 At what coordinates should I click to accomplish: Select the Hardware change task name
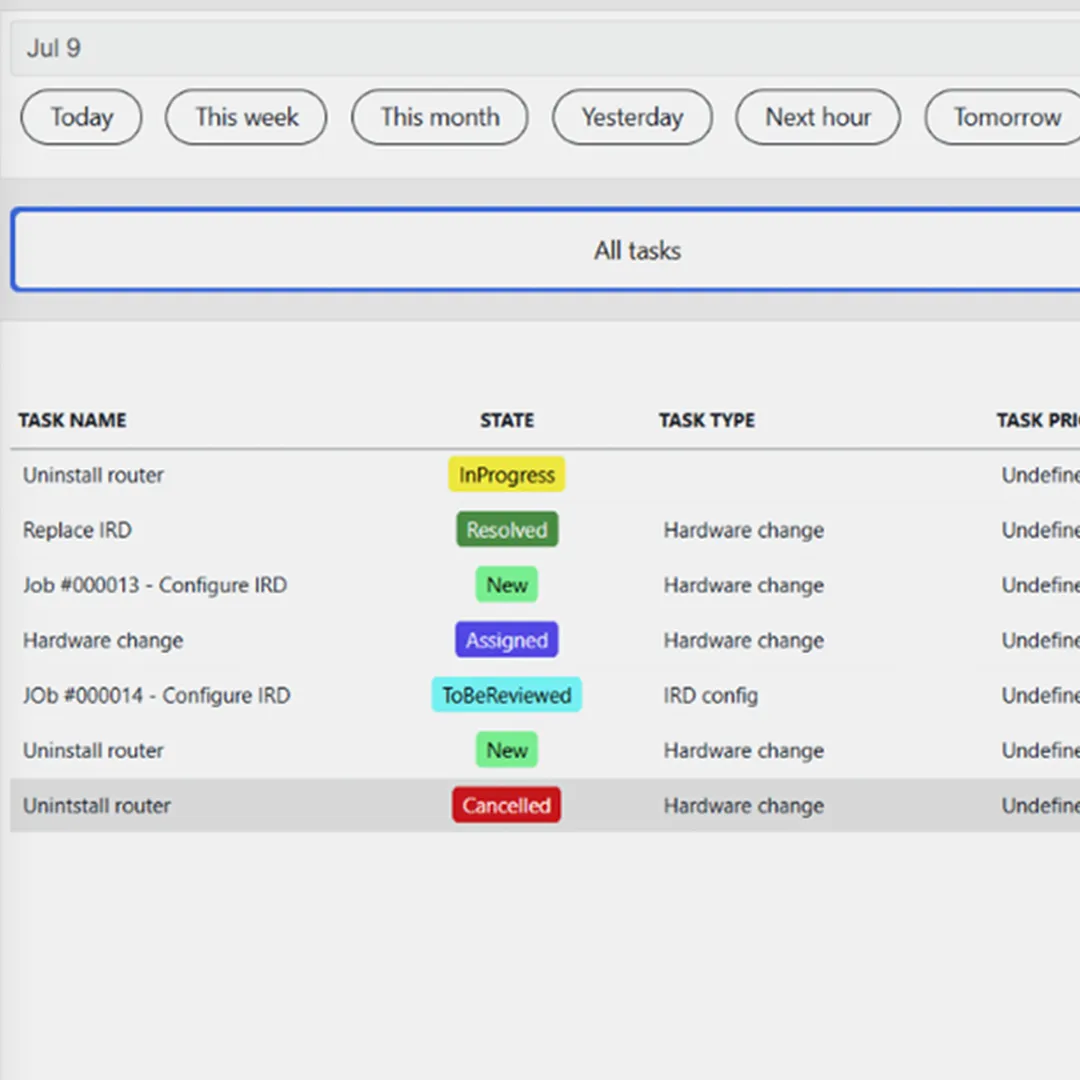coord(103,640)
